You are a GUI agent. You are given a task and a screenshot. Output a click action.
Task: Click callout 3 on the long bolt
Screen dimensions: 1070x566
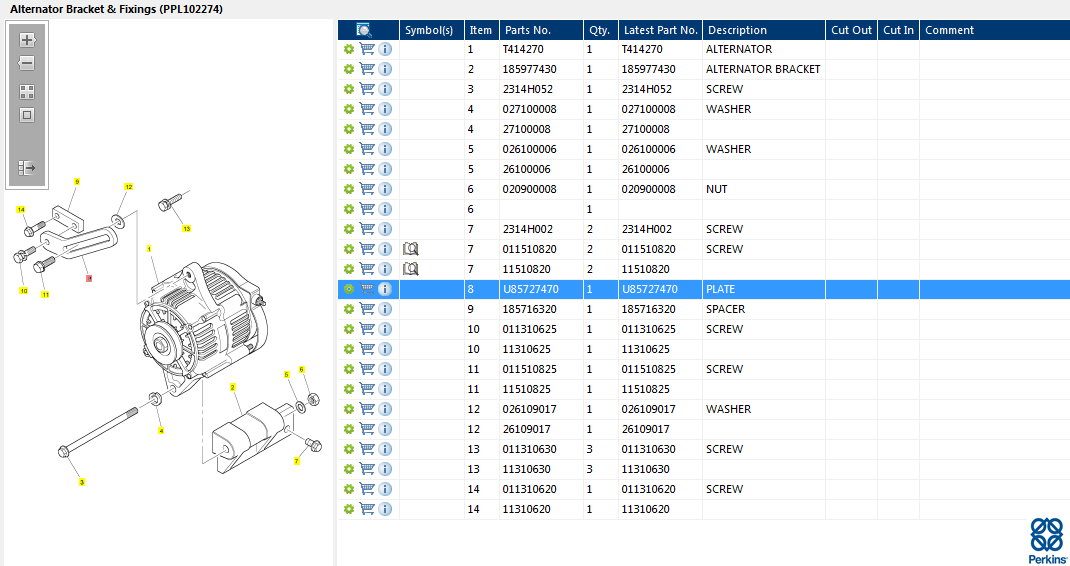[82, 482]
